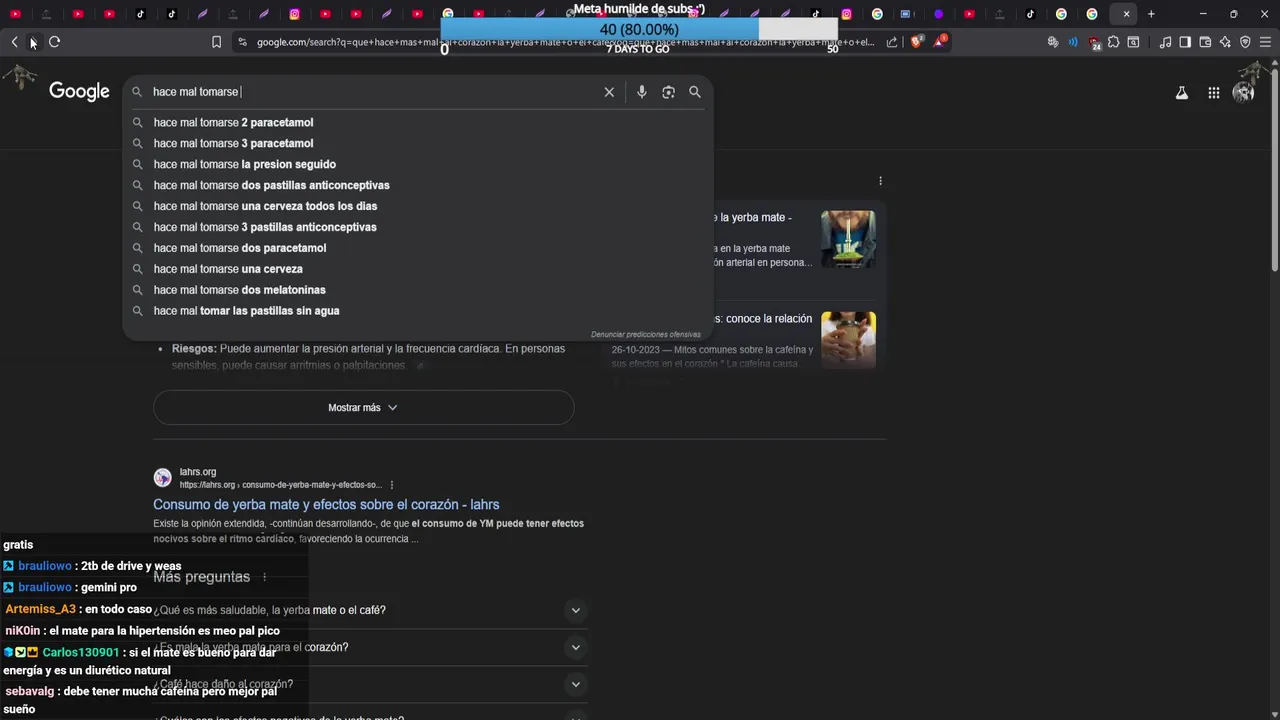Expand the 'Mostrar más' button
The image size is (1280, 720).
(x=363, y=407)
